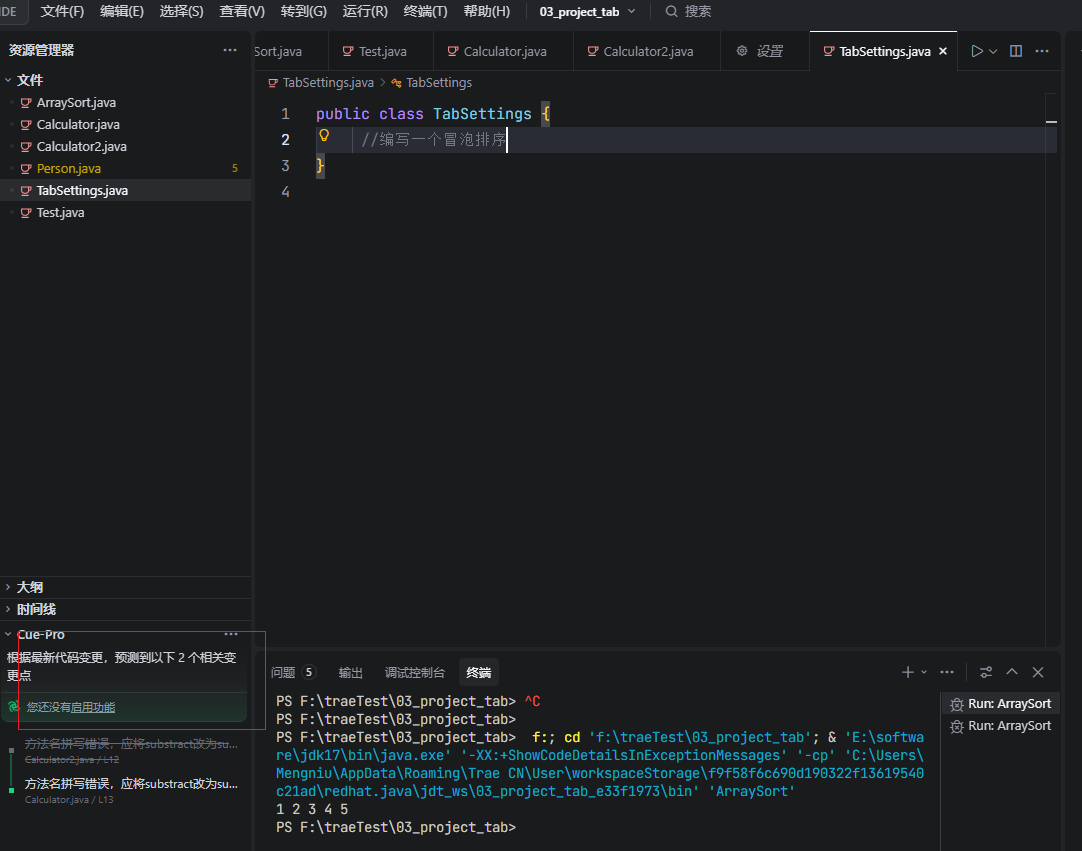Open the 查看(V) menu
Viewport: 1082px width, 851px height.
[242, 12]
